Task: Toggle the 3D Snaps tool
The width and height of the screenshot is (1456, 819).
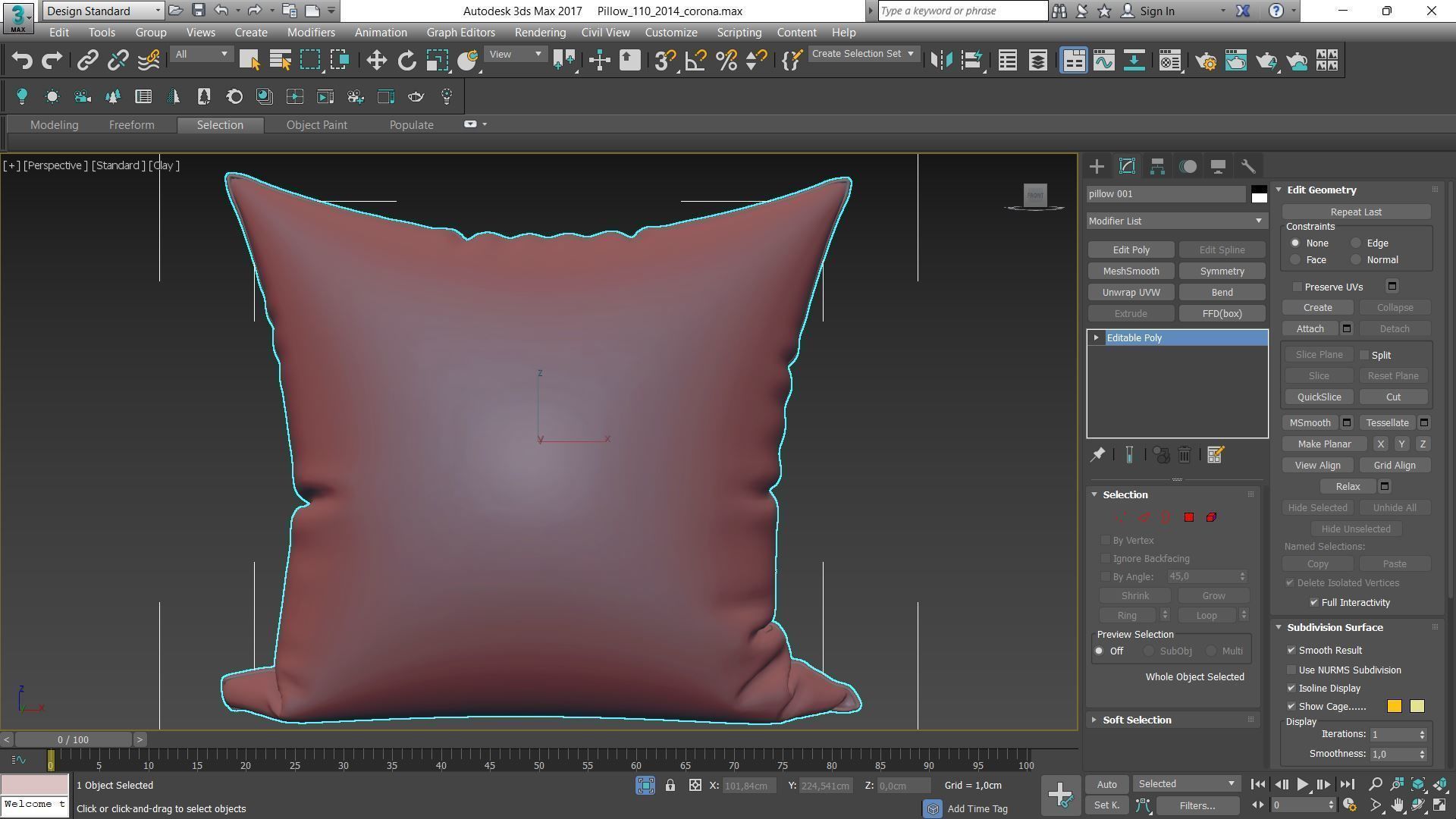Action: tap(664, 61)
